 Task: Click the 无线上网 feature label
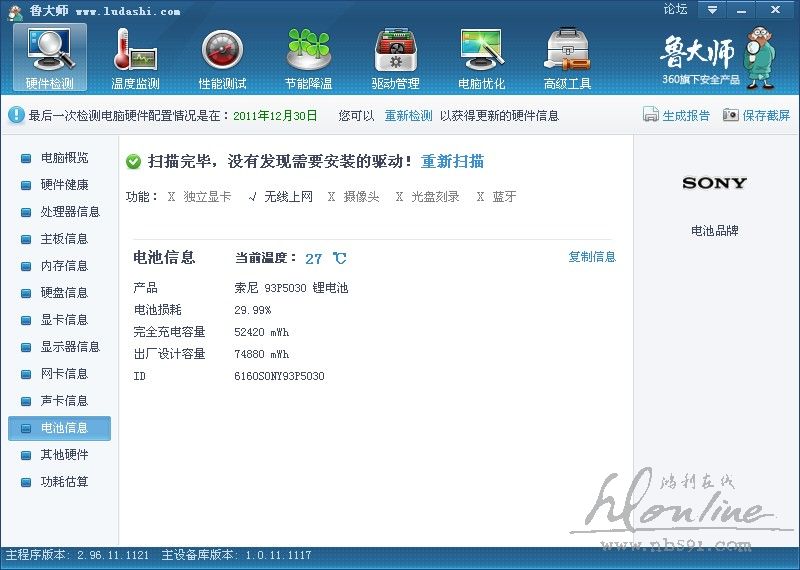click(x=288, y=196)
